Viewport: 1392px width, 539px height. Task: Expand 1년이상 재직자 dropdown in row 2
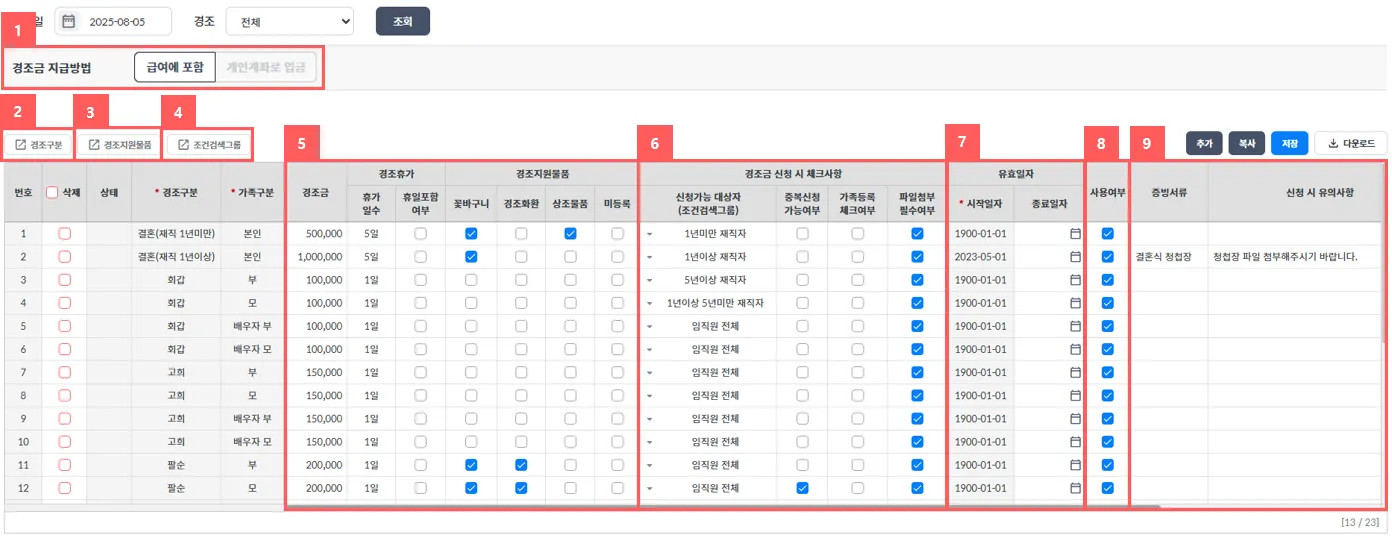pyautogui.click(x=647, y=257)
